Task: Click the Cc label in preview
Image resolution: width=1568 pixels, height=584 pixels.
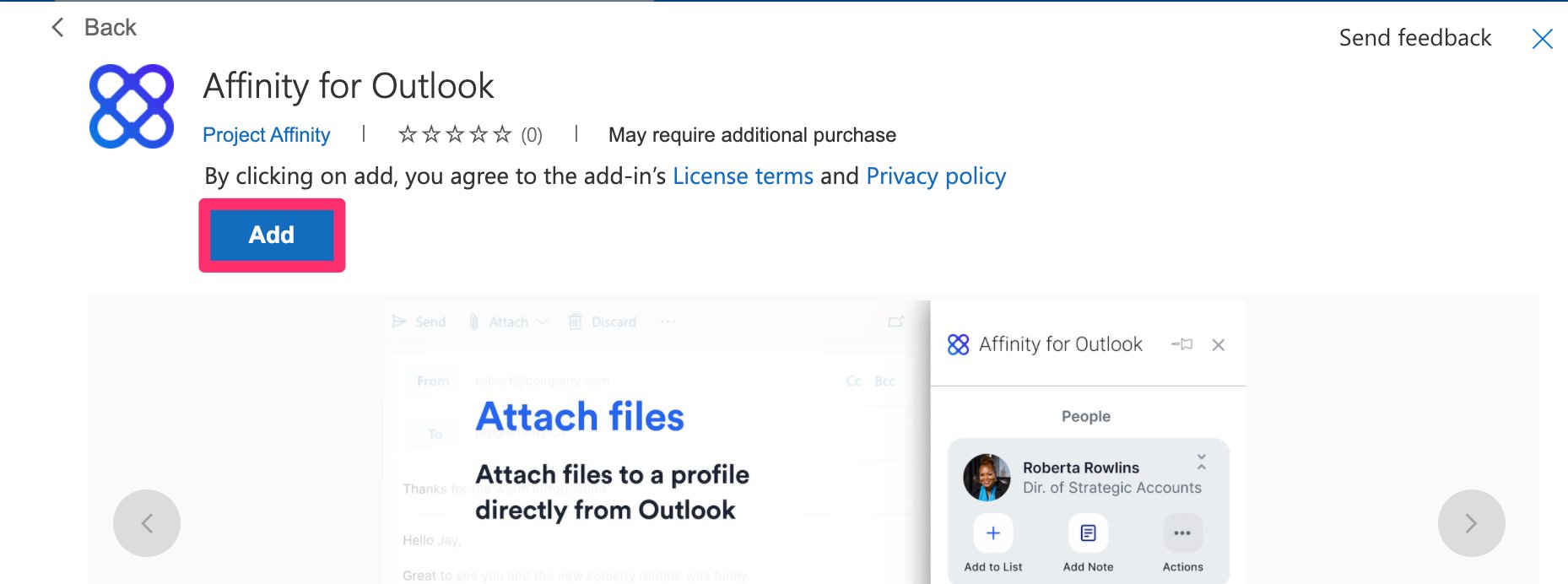Action: click(x=853, y=381)
